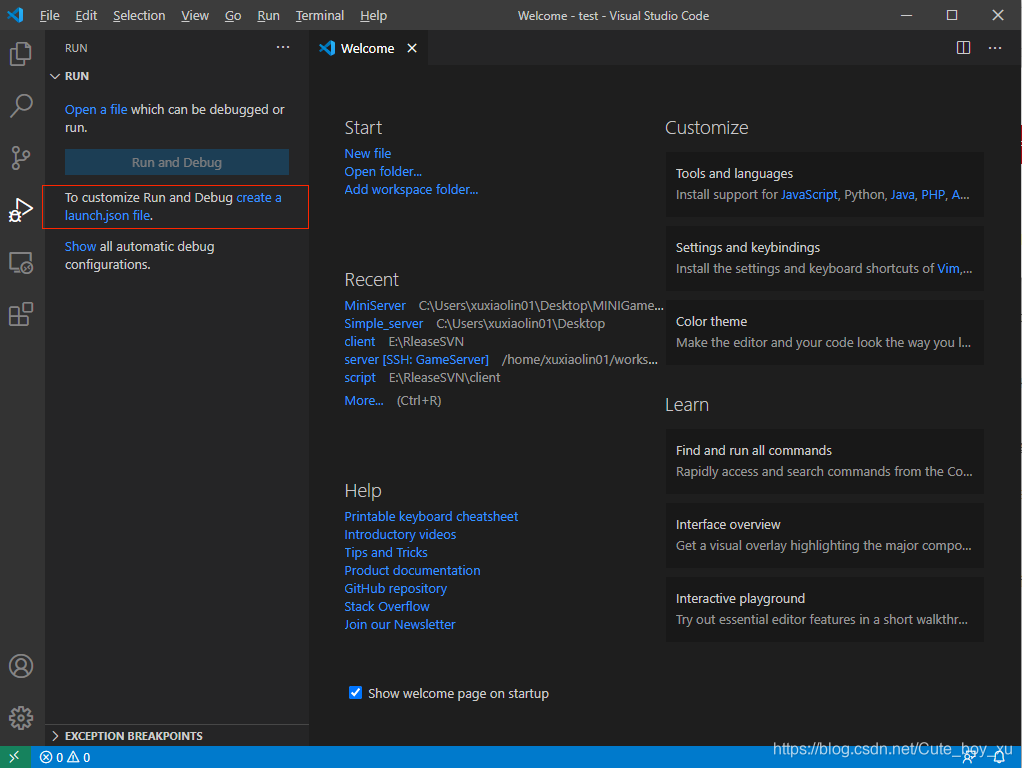Open Product documentation link
Viewport: 1022px width, 768px height.
412,570
